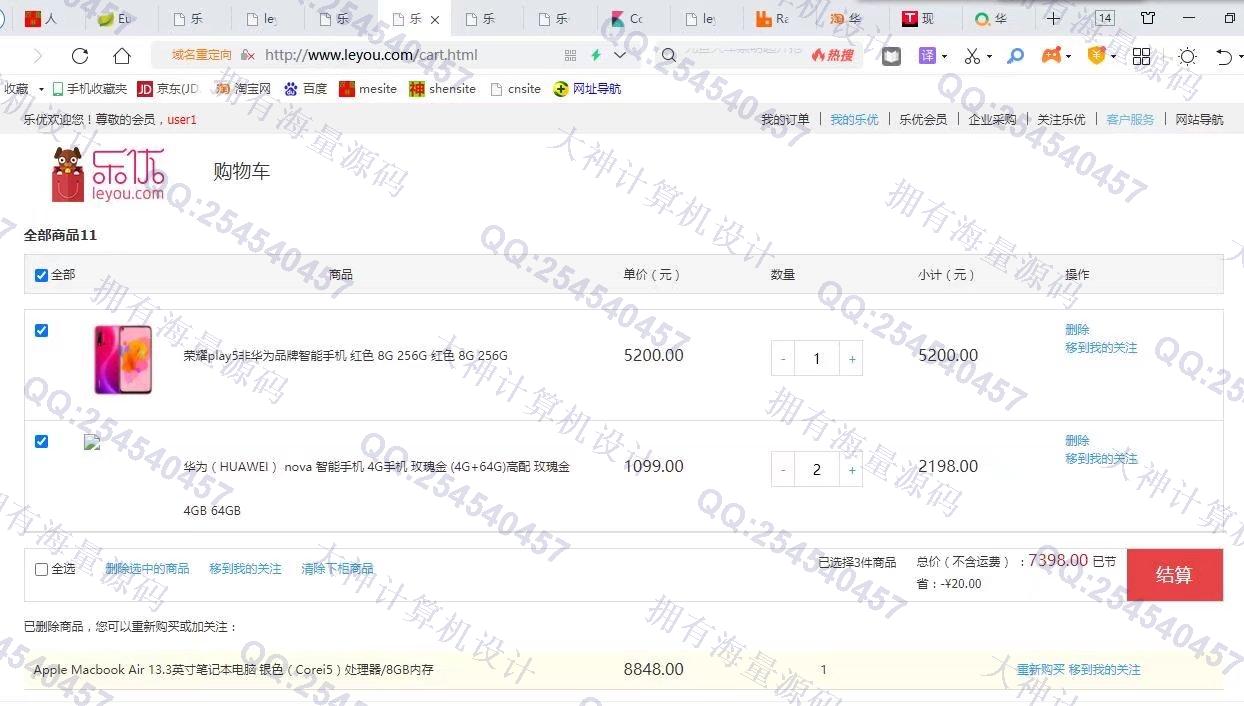Open the reading mode book icon
This screenshot has height=706, width=1244.
pyautogui.click(x=891, y=56)
